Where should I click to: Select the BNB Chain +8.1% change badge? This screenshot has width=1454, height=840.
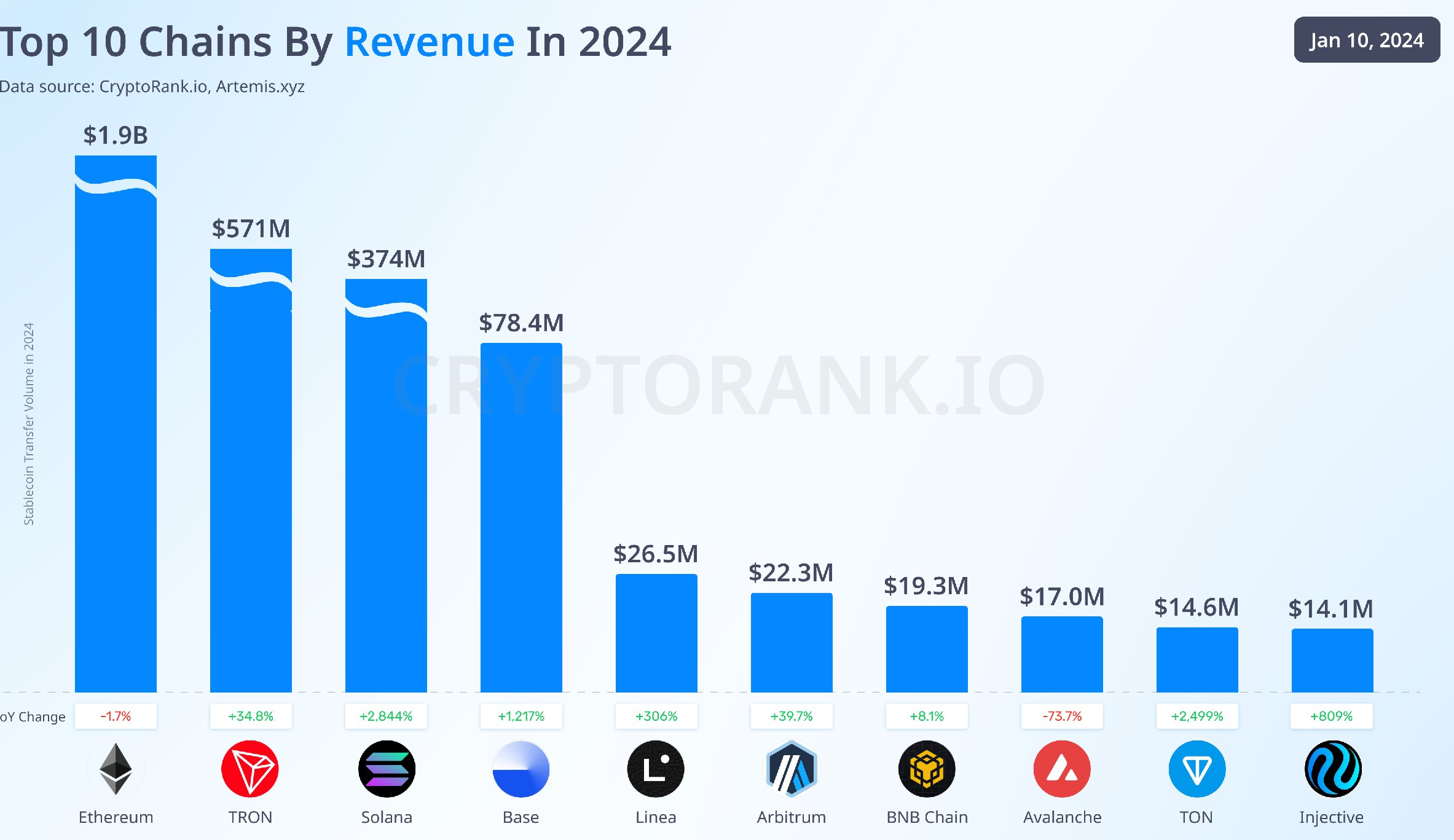(x=927, y=716)
